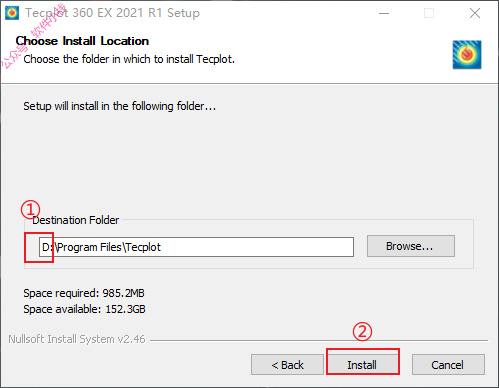Click the Setup will install in the following folder text

click(120, 106)
